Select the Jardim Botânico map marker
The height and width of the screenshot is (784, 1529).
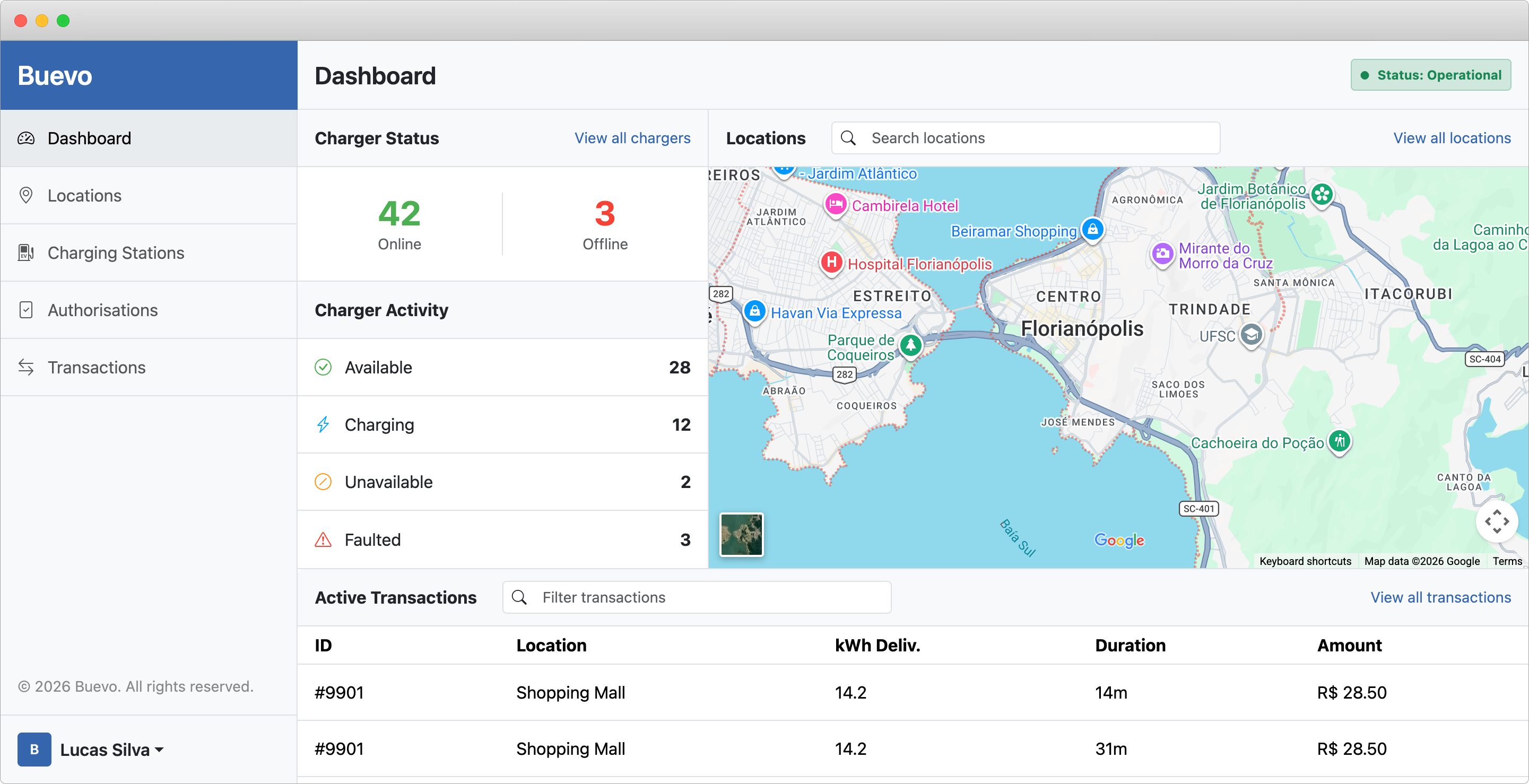point(1322,195)
